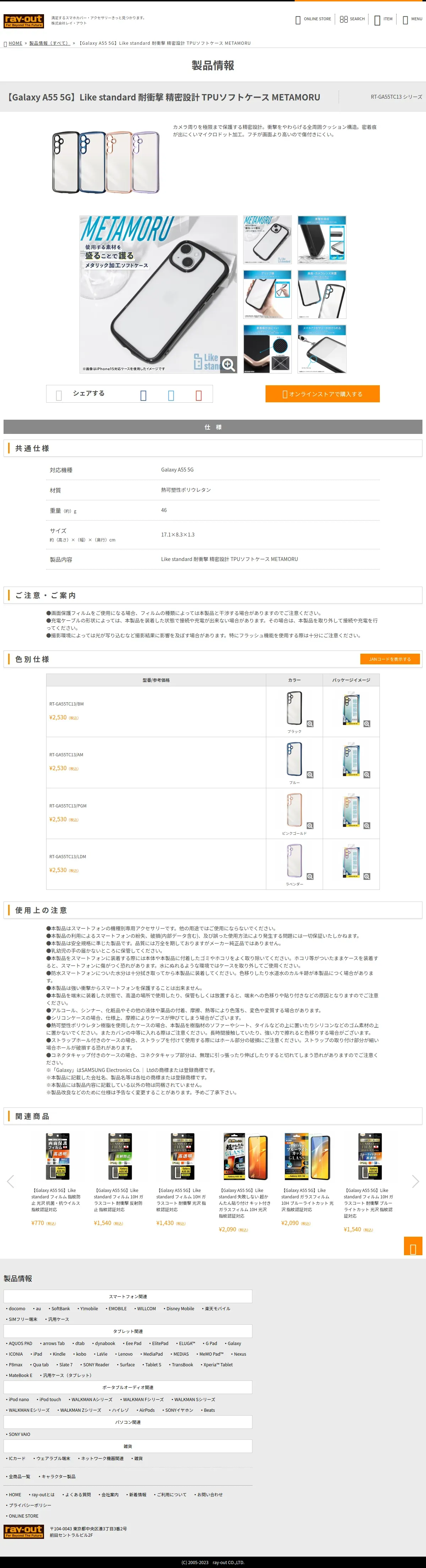
Task: Zoom the ピンクゴールド color image
Action: tap(310, 826)
